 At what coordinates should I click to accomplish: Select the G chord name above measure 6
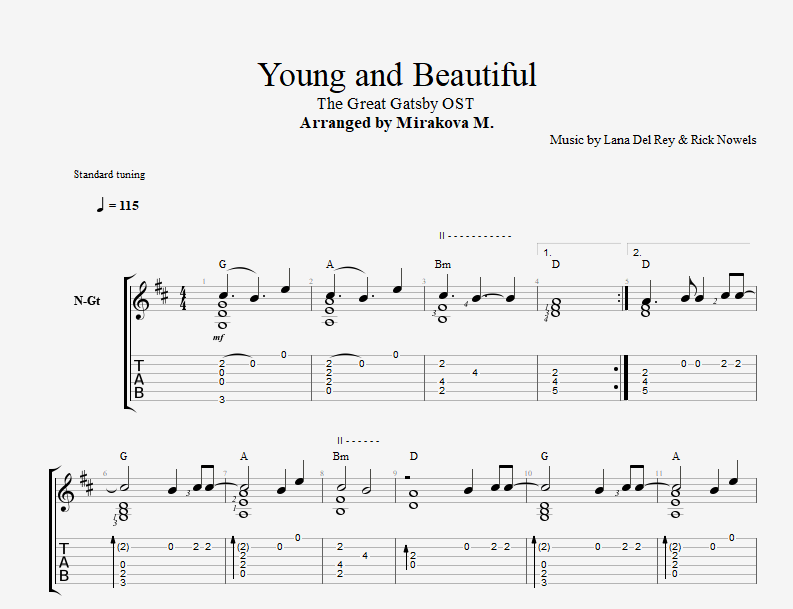pos(123,456)
